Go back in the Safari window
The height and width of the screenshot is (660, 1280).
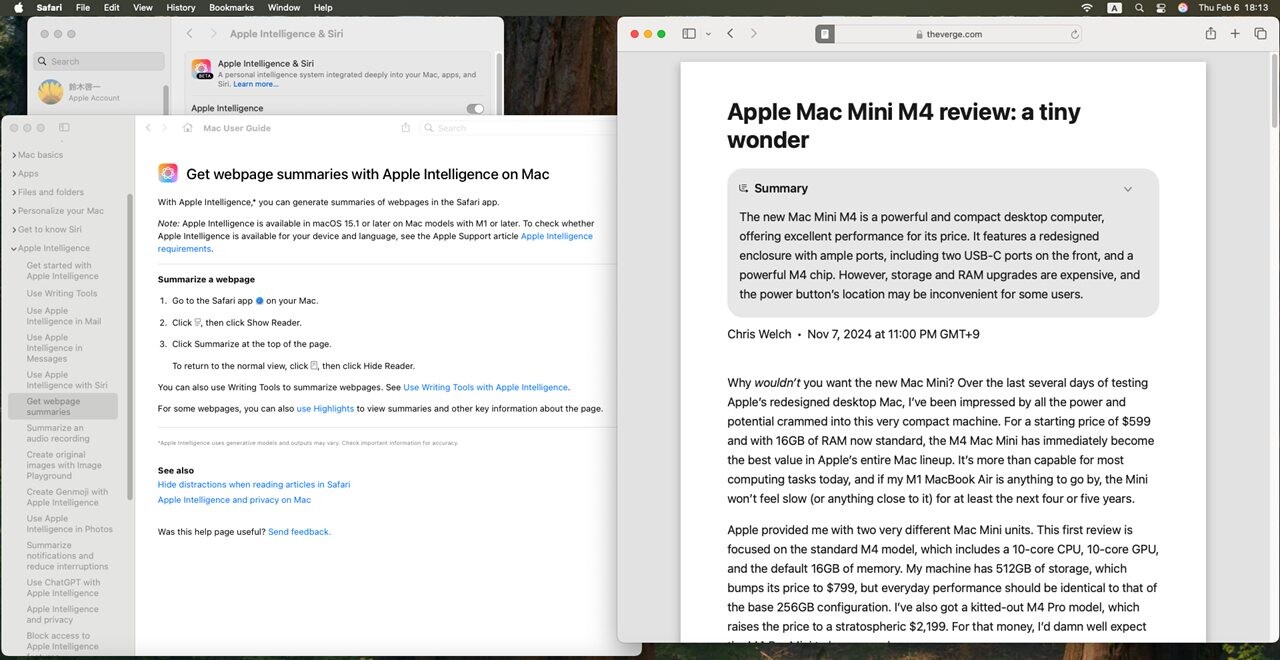(x=730, y=34)
